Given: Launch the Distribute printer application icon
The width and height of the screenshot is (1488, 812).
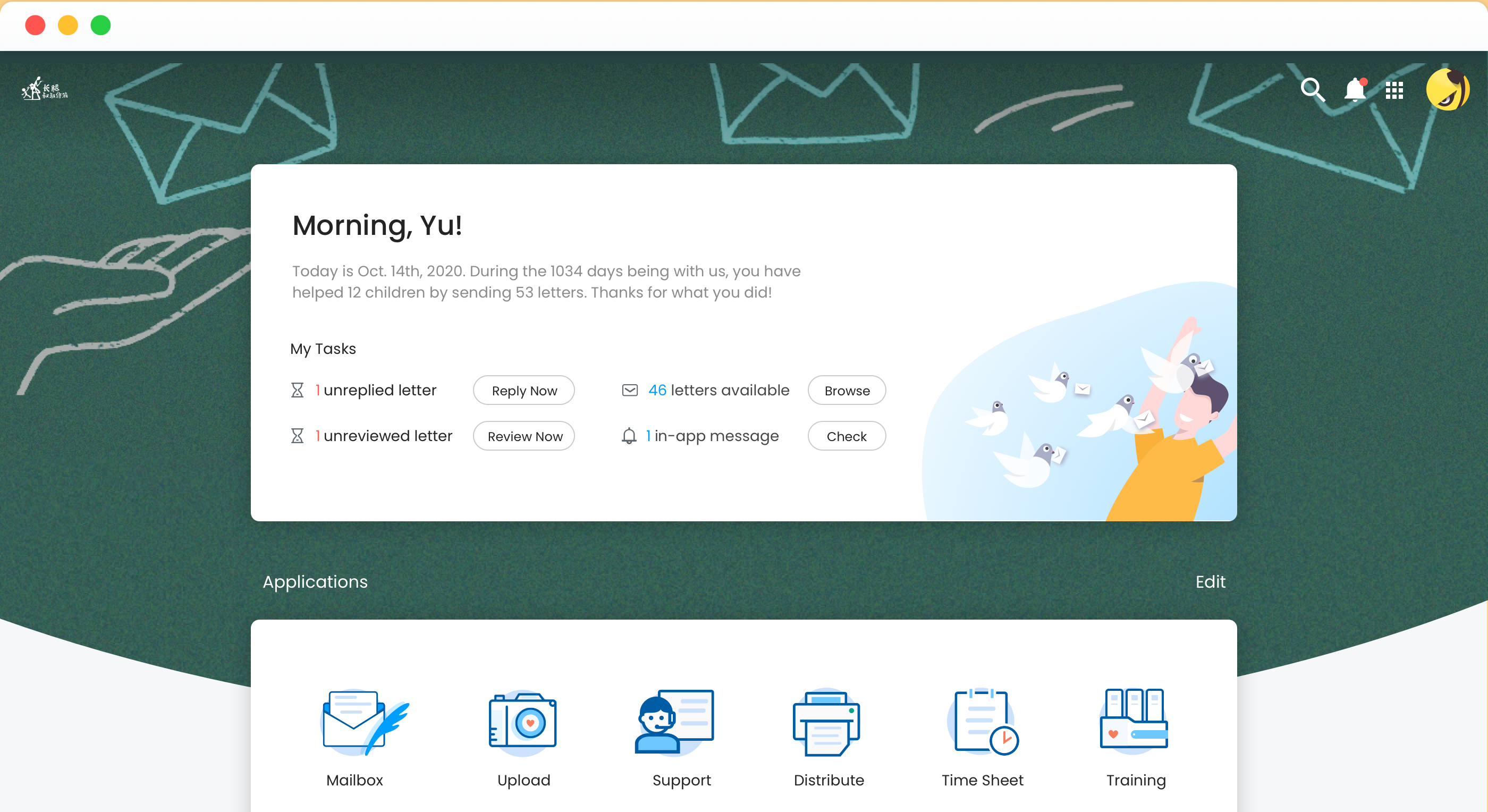Looking at the screenshot, I should click(826, 722).
